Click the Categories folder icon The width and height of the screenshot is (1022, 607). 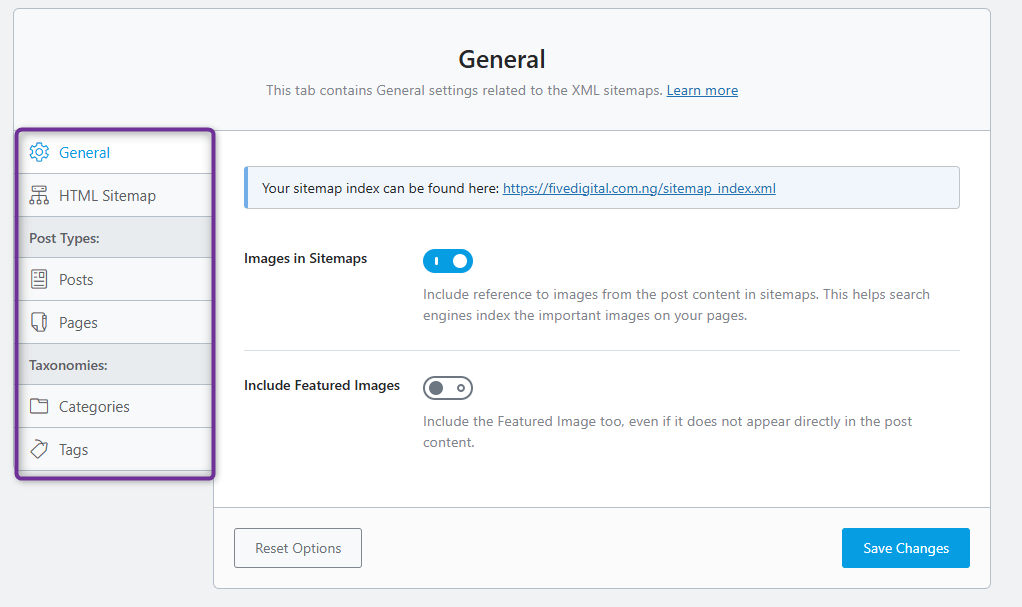39,406
